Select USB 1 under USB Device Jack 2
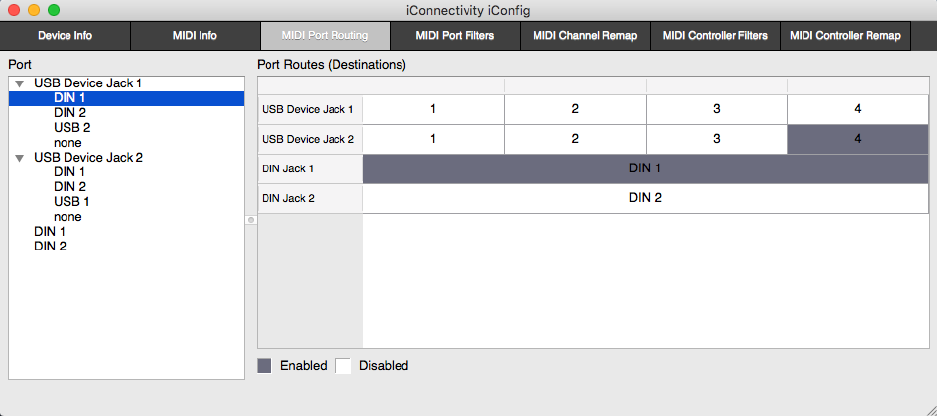This screenshot has width=937, height=416. pos(72,202)
